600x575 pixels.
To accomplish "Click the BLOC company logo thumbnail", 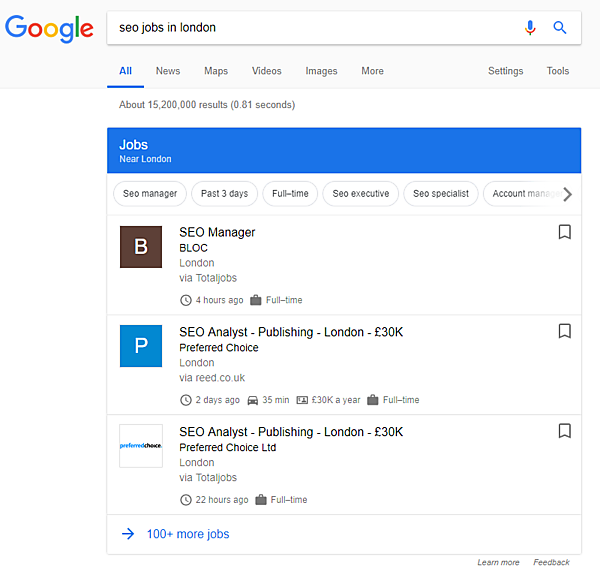I will (x=141, y=247).
